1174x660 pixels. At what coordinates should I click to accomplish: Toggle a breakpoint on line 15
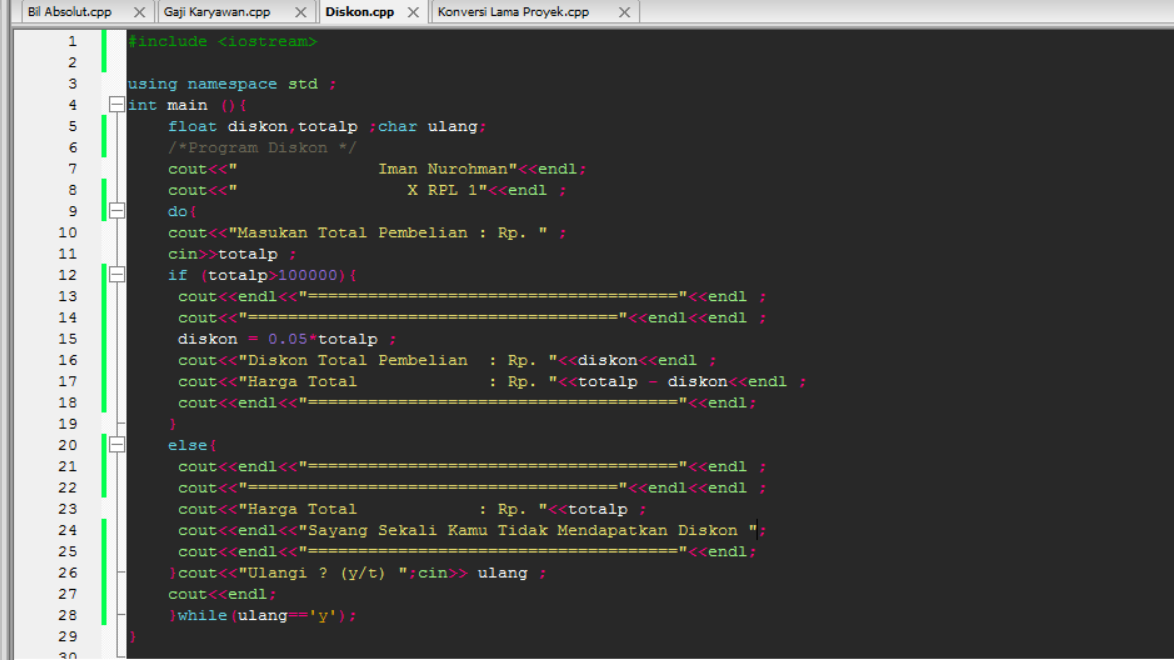point(68,338)
